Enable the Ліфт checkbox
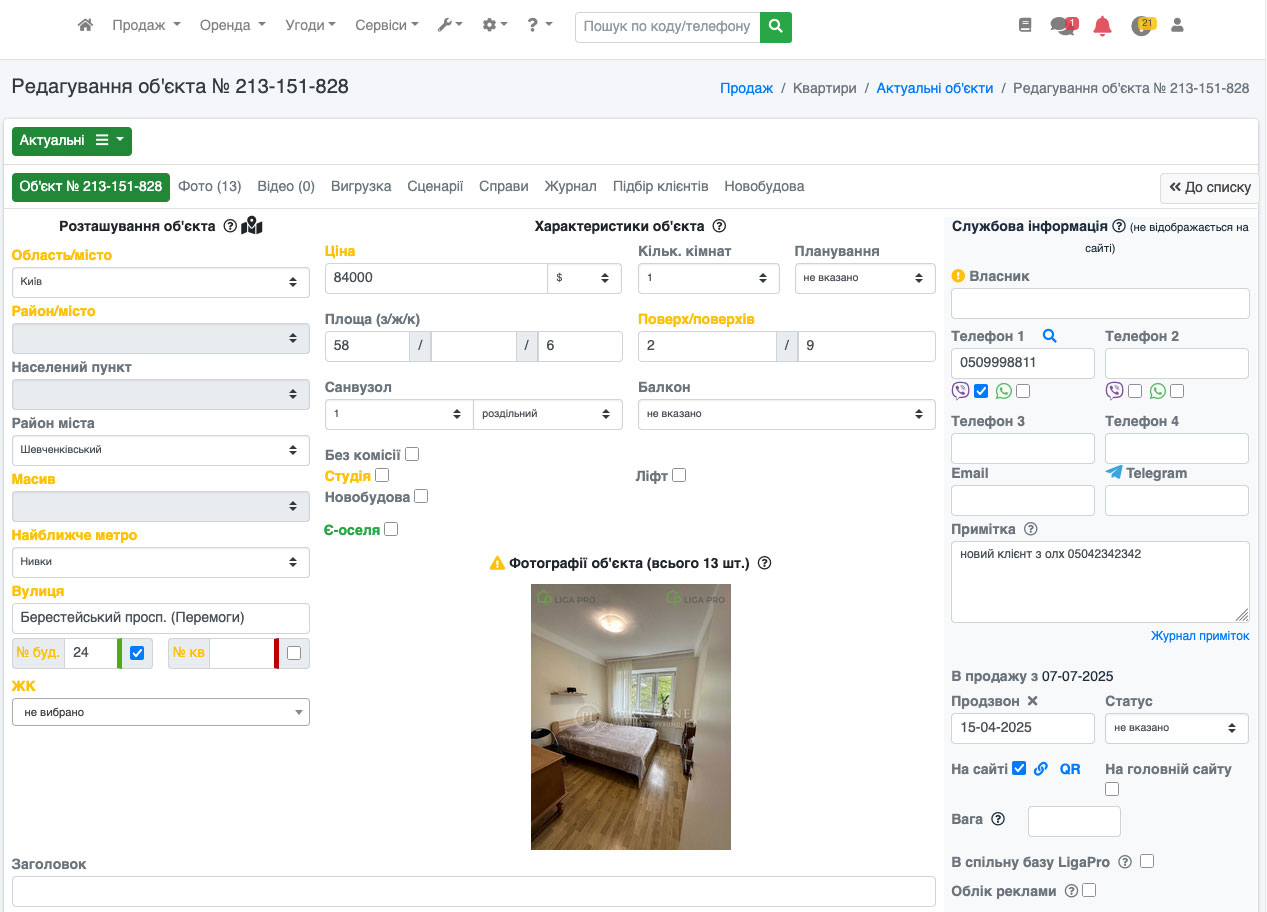This screenshot has width=1267, height=912. coord(679,476)
